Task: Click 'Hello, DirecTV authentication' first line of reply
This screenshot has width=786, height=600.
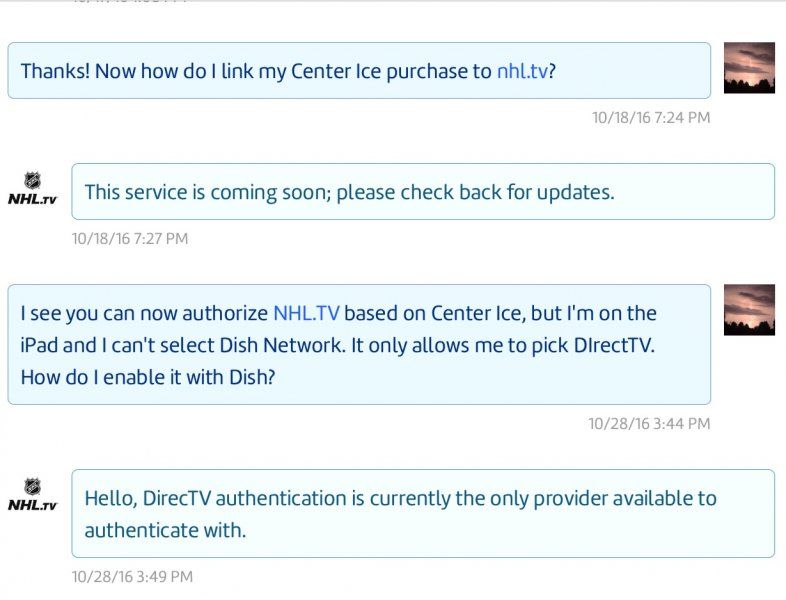Action: [x=401, y=498]
